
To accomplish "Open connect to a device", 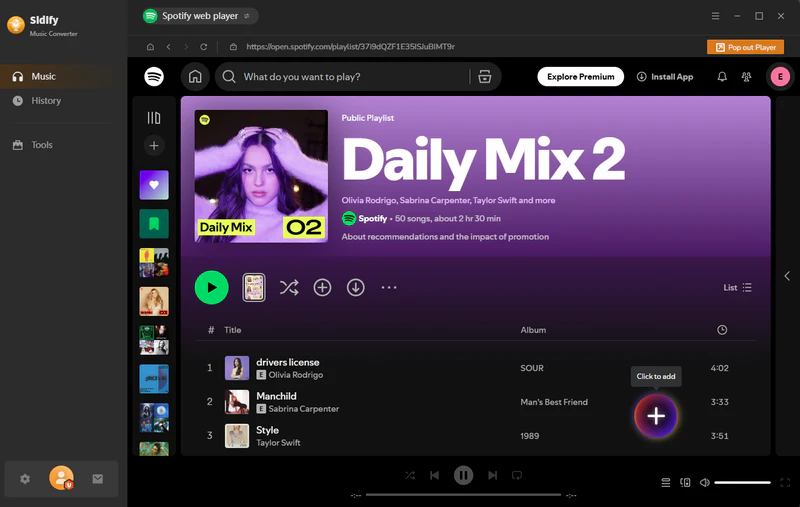I will tap(685, 483).
